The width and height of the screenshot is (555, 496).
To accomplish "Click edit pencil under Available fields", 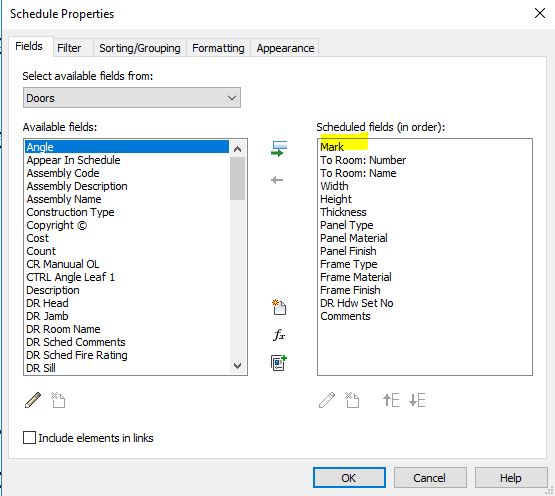I will point(33,400).
